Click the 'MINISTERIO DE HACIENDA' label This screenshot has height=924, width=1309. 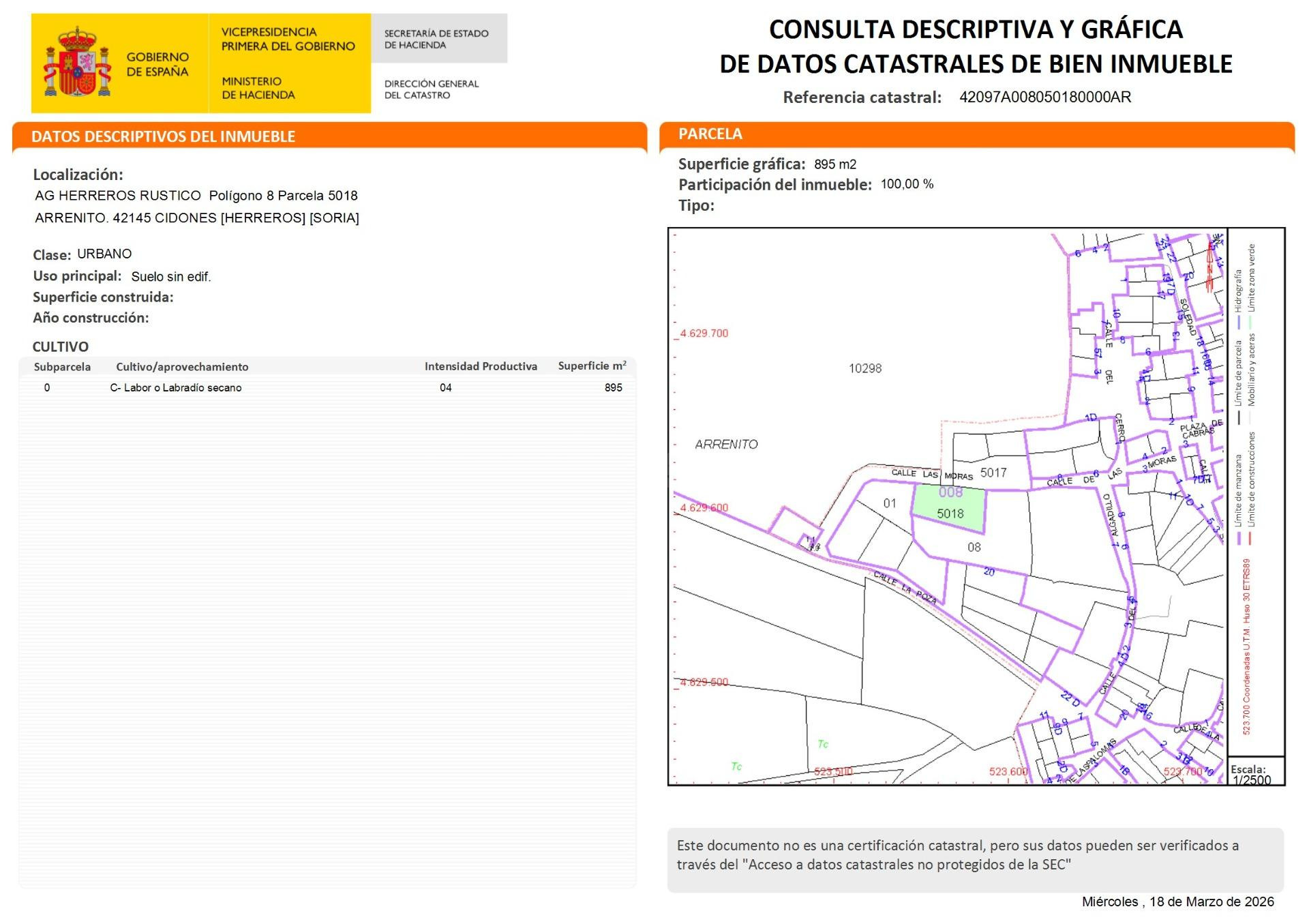258,88
